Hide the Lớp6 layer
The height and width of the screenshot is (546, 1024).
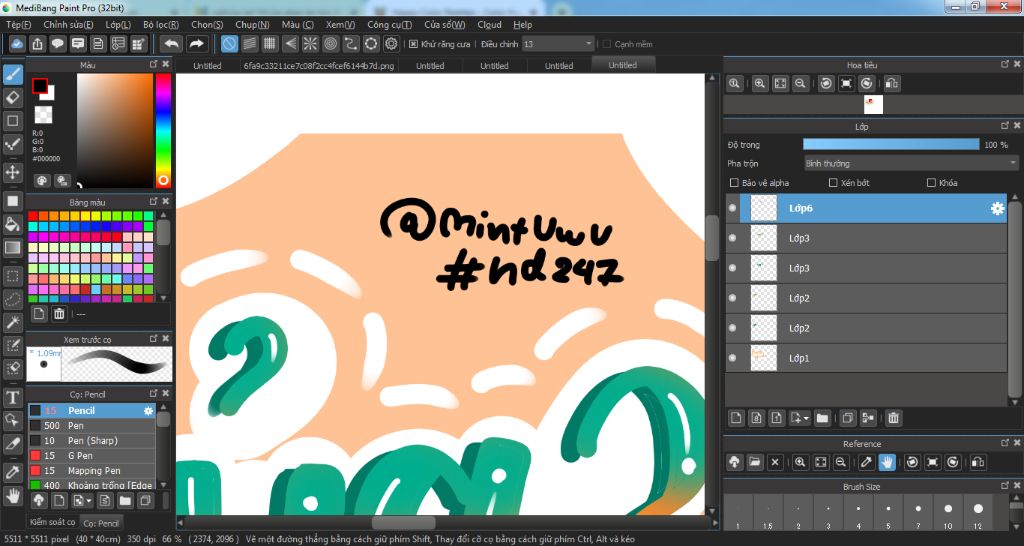tap(732, 208)
